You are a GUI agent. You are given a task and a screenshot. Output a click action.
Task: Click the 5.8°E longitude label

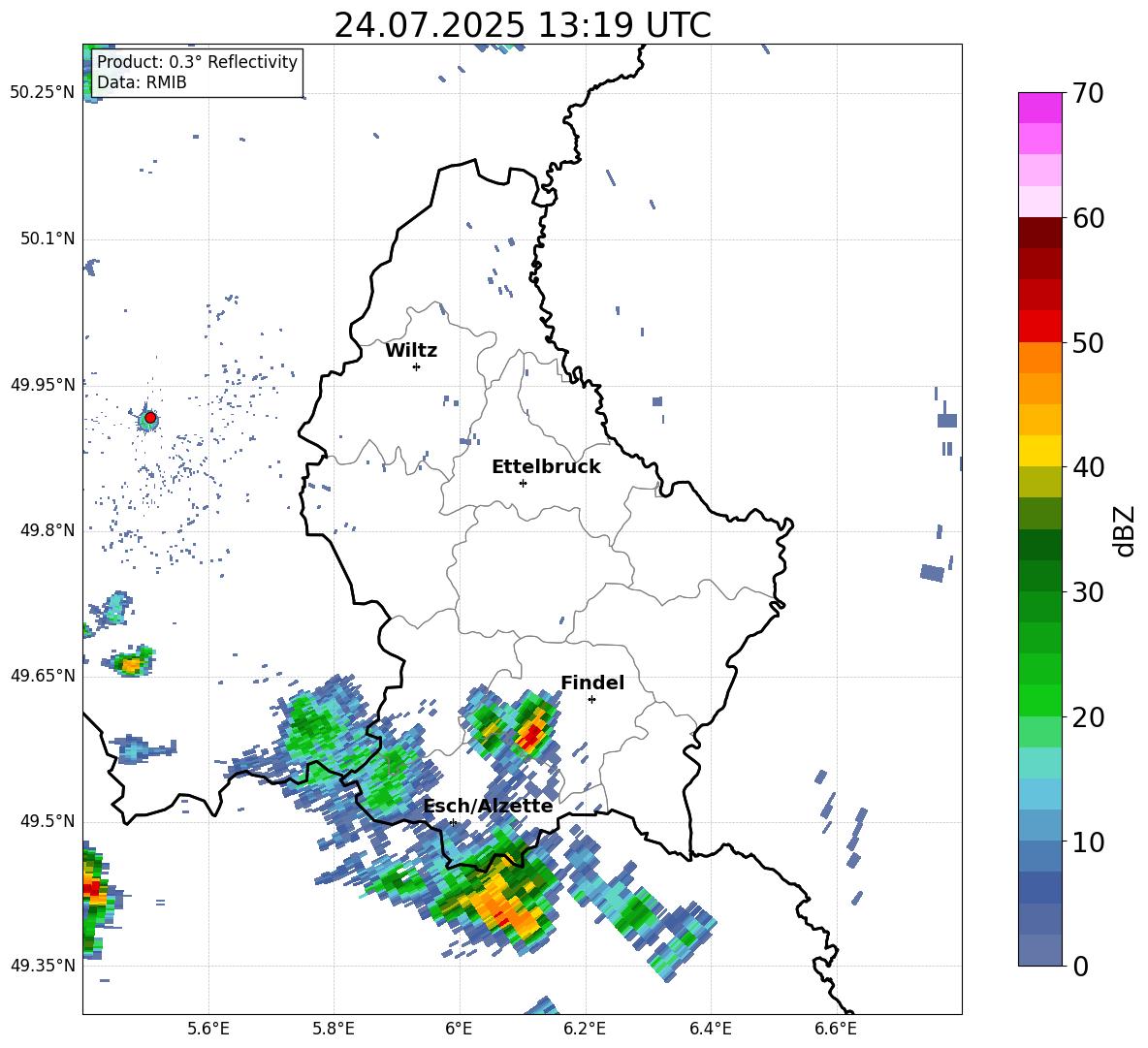coord(334,1029)
